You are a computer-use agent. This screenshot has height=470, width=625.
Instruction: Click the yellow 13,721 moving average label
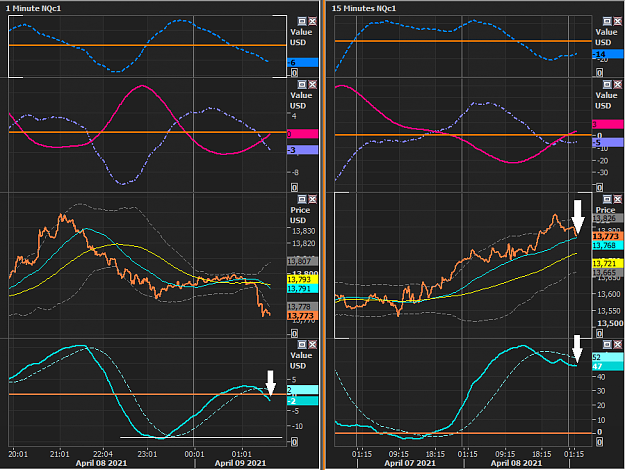pos(607,264)
